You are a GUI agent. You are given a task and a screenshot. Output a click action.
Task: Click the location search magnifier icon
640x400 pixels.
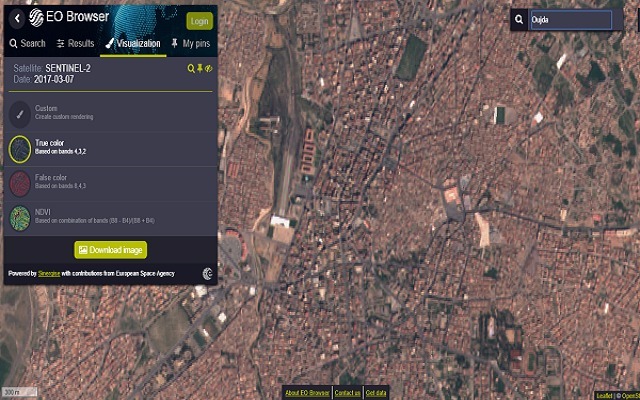pyautogui.click(x=518, y=19)
